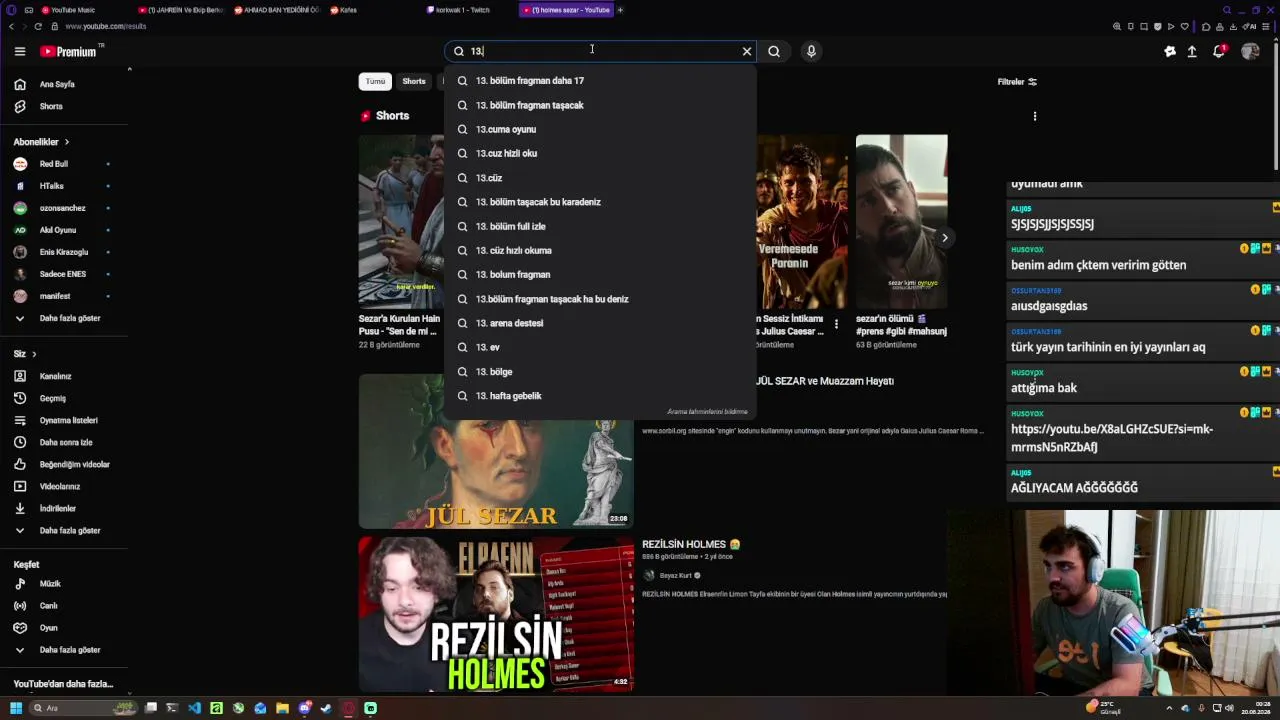Open Steam from the taskbar
Screen dimensions: 1280x720
tap(326, 708)
